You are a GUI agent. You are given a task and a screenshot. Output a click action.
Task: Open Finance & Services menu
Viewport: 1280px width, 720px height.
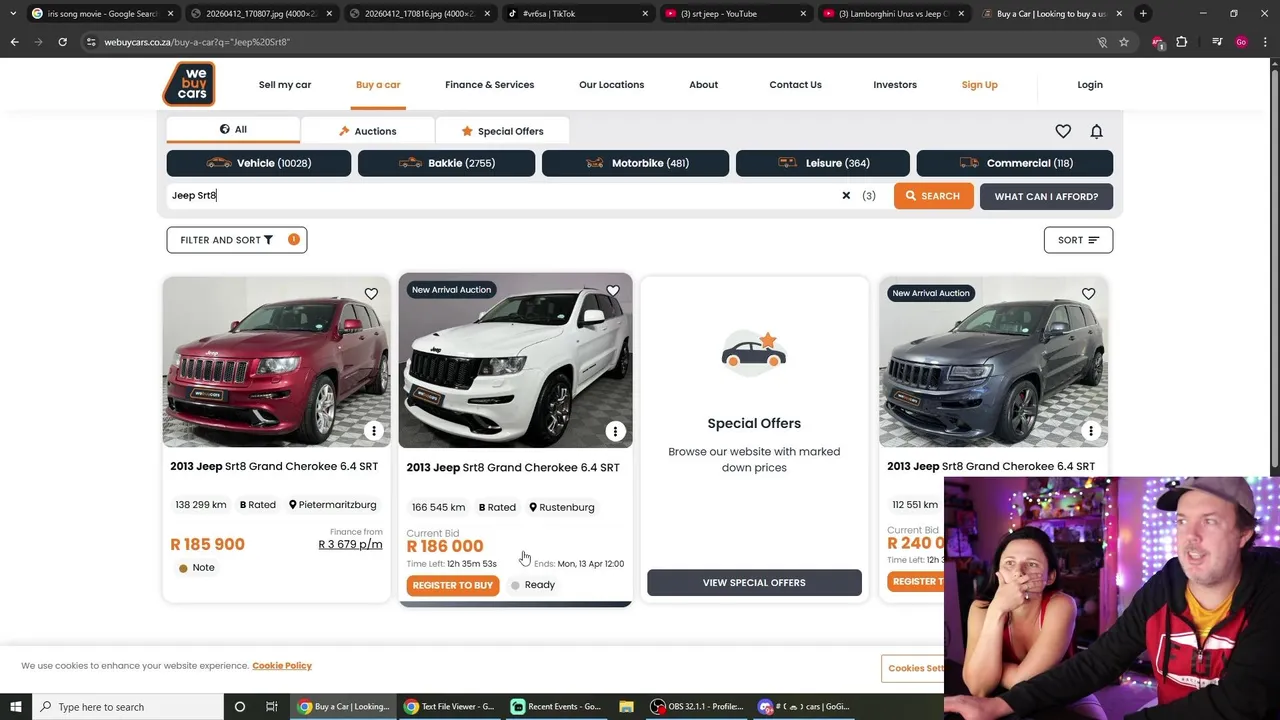point(489,85)
